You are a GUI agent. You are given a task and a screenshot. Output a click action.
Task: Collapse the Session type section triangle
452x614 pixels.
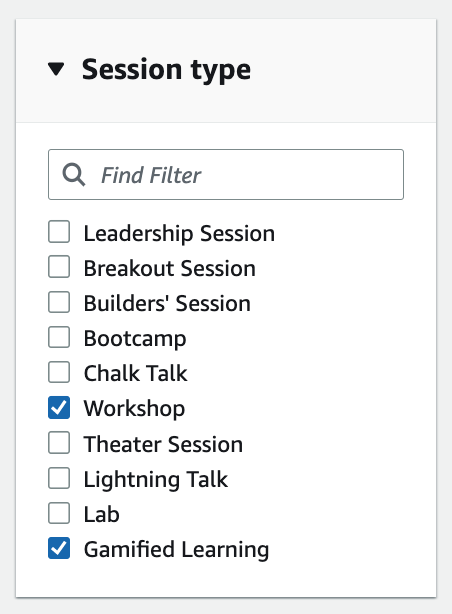(56, 69)
